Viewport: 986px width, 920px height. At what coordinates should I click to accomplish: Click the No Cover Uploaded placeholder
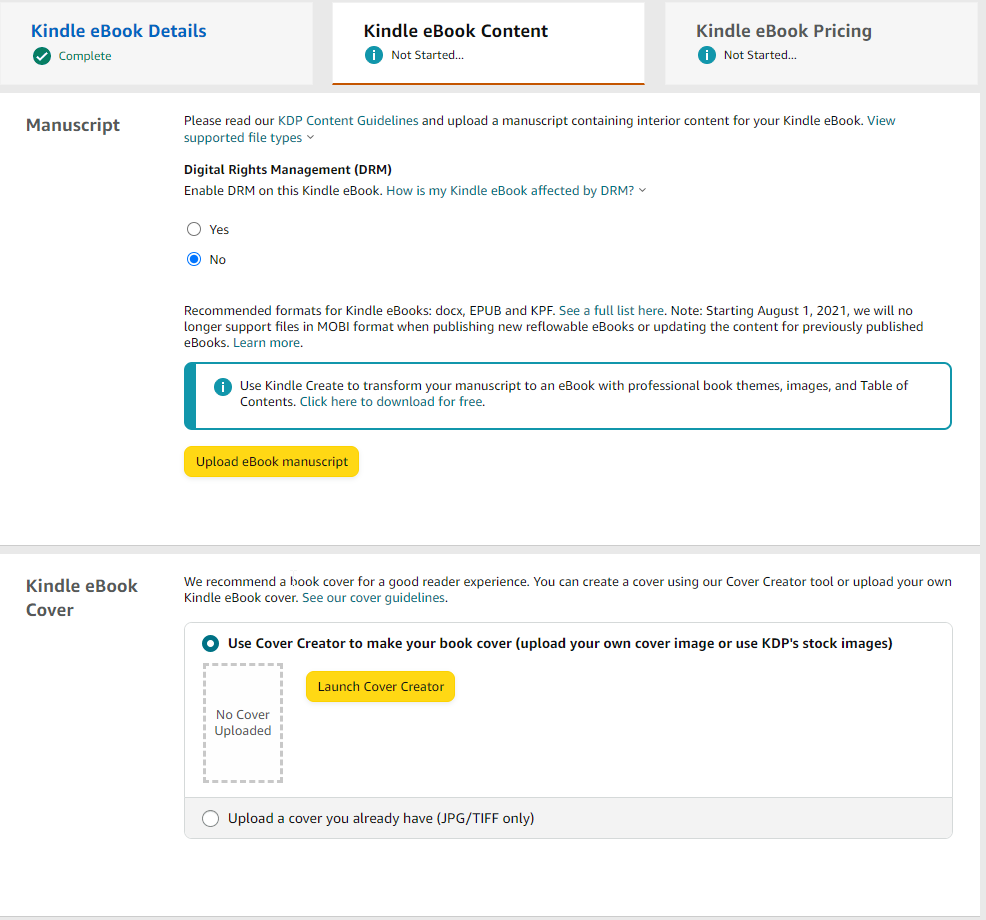243,723
